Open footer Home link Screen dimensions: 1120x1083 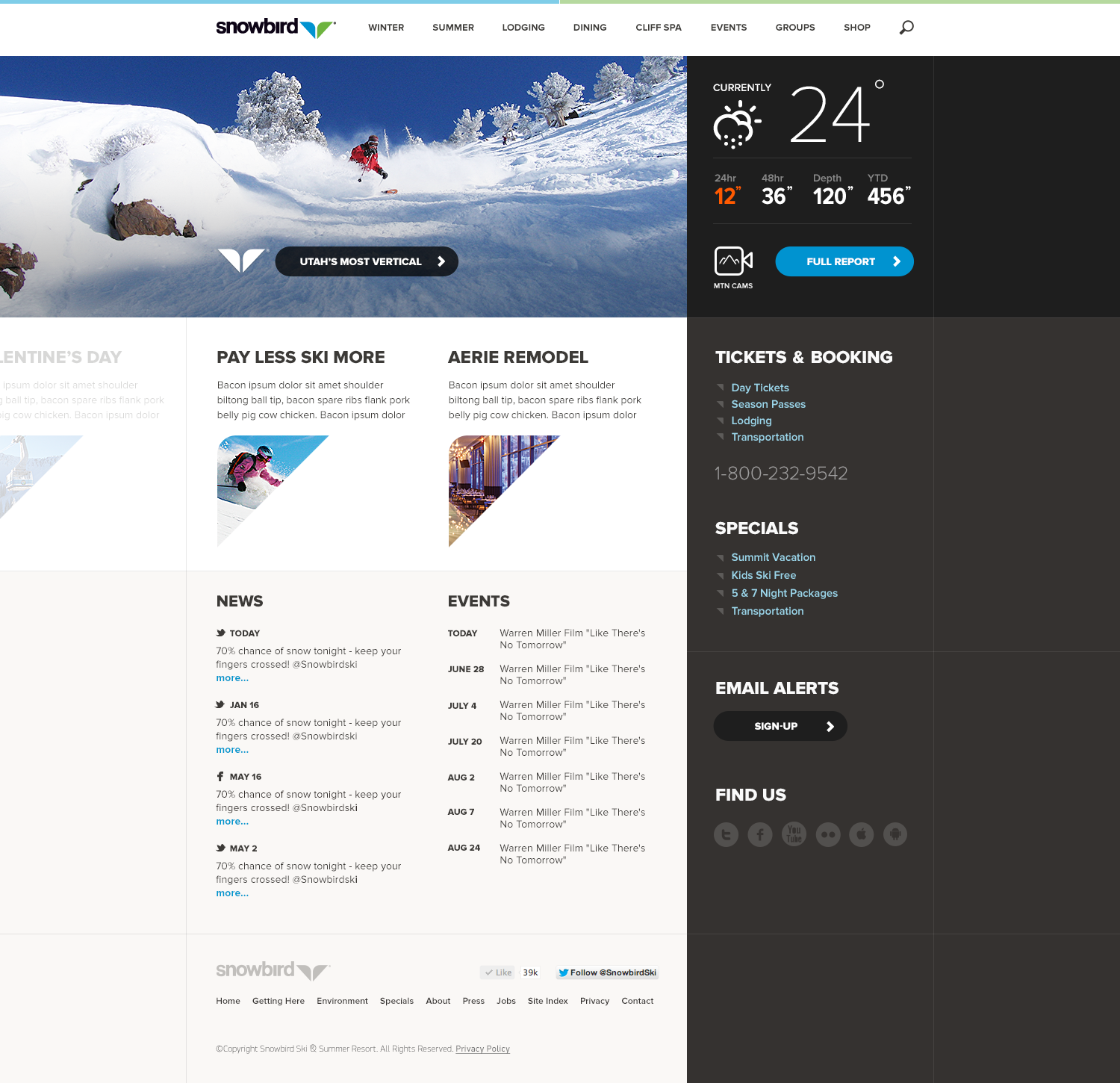click(x=228, y=1001)
